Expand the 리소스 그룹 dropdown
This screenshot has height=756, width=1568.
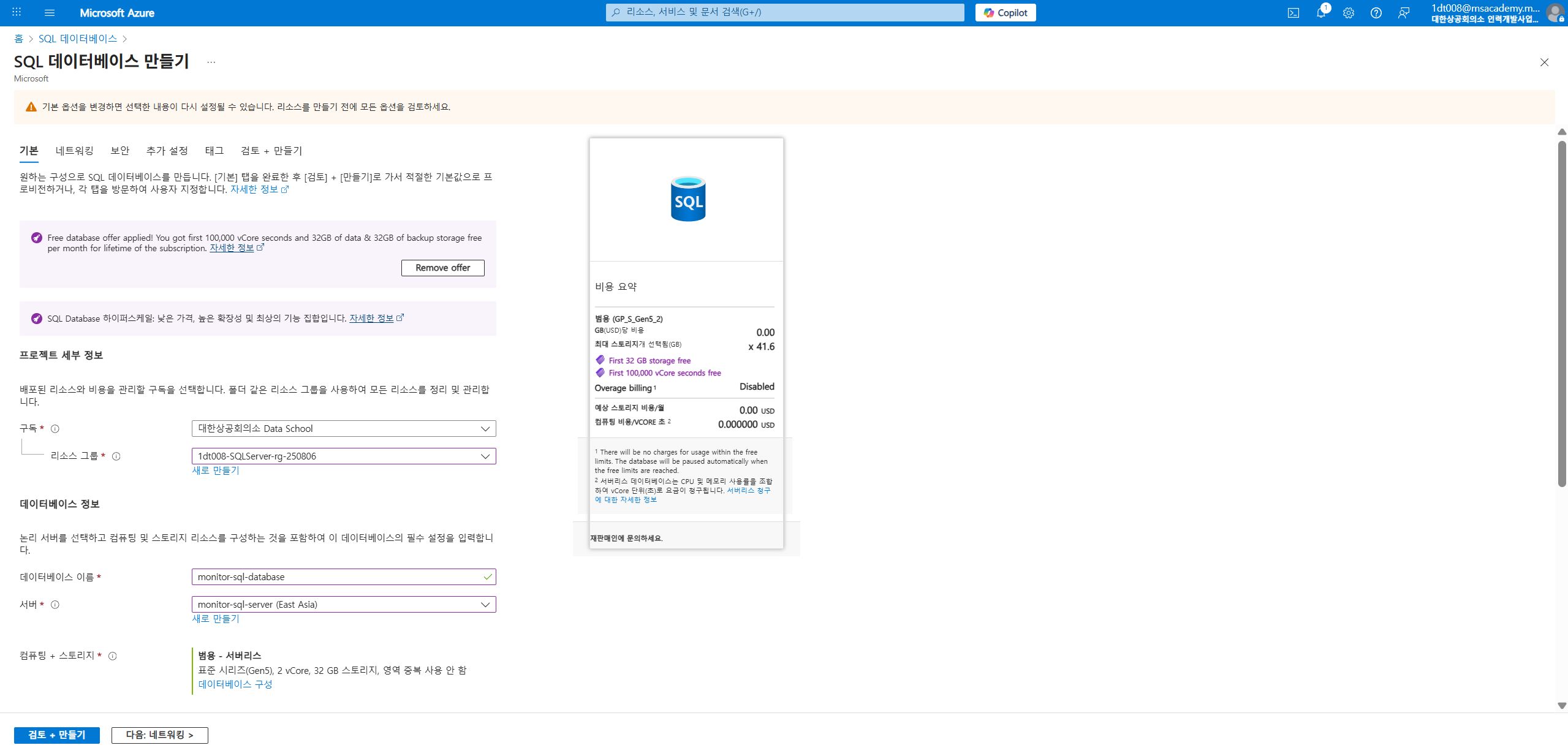tap(343, 456)
